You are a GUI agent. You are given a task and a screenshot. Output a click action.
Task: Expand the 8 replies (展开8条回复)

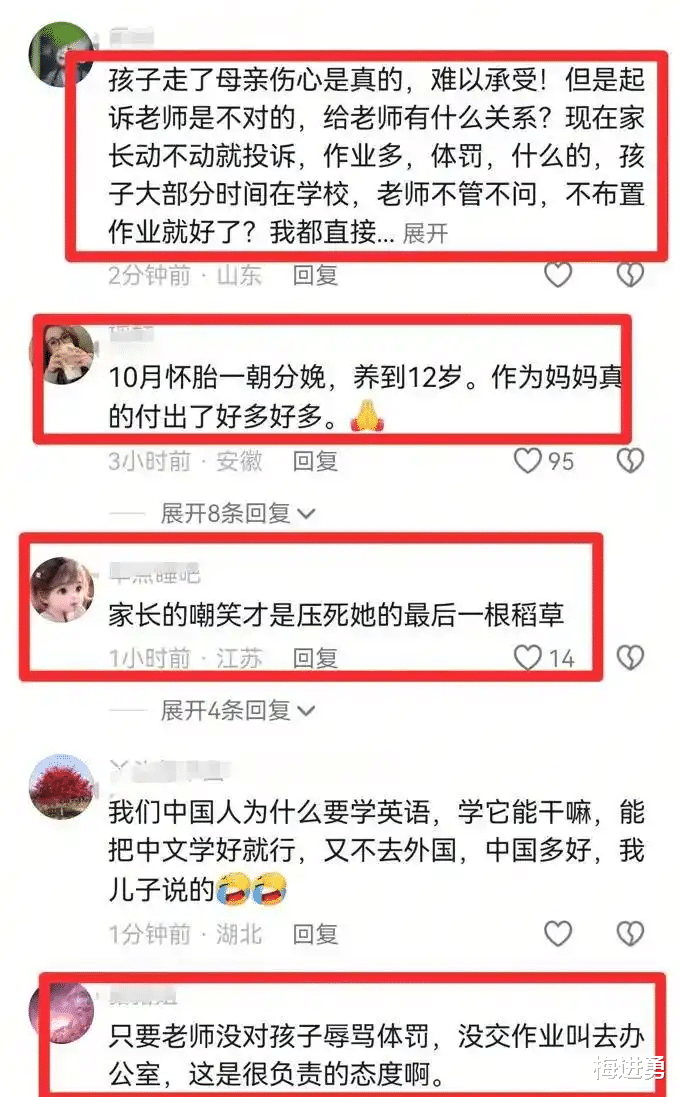click(238, 514)
